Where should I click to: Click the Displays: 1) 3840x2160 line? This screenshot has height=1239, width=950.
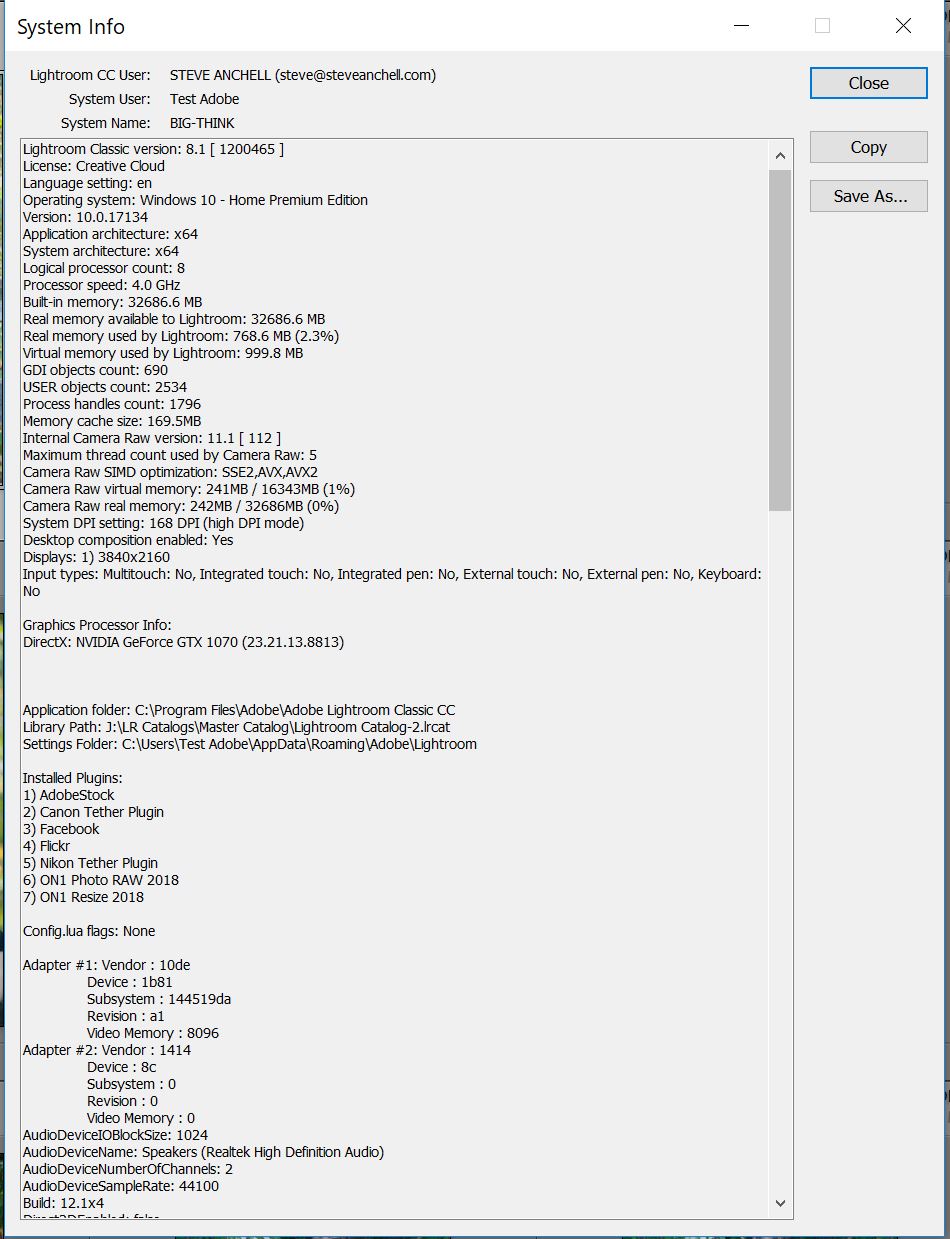(x=96, y=557)
